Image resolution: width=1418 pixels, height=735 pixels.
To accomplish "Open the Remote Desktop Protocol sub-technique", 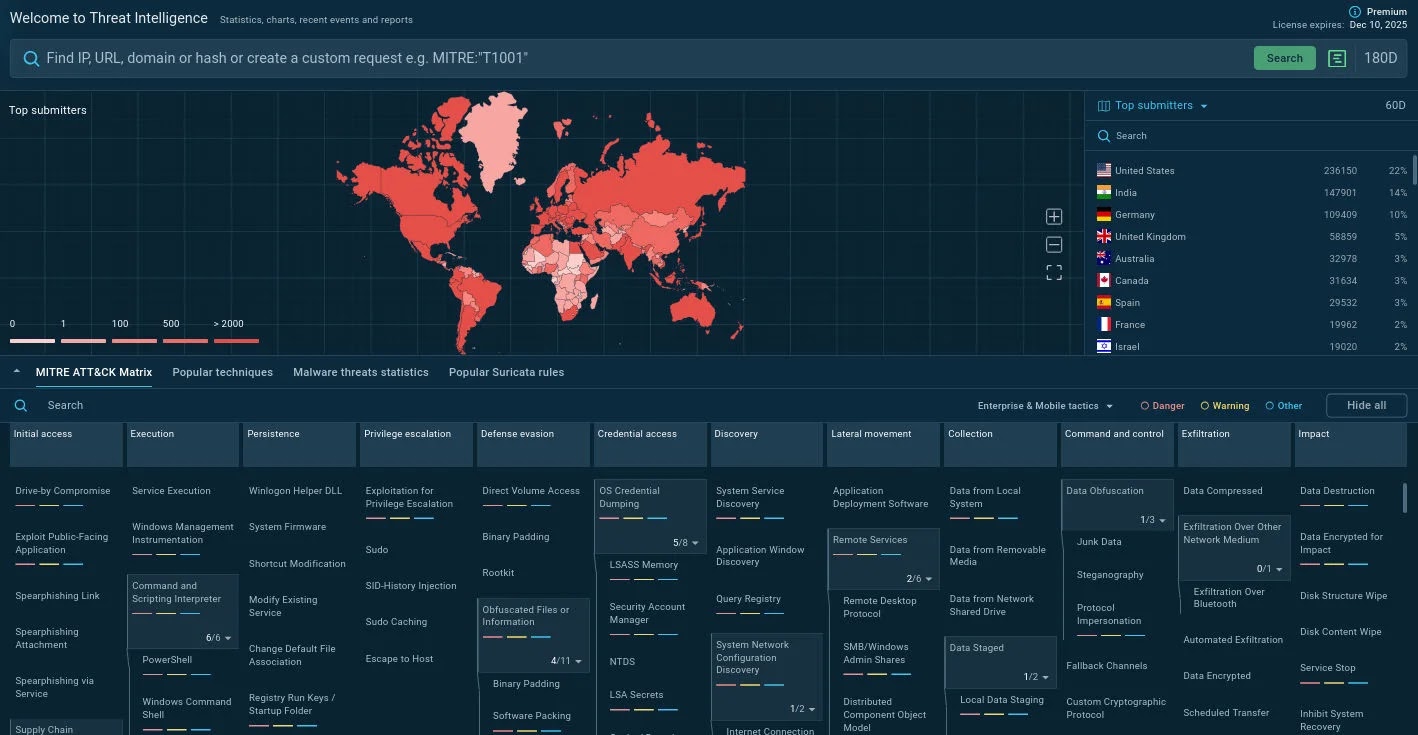I will coord(880,607).
